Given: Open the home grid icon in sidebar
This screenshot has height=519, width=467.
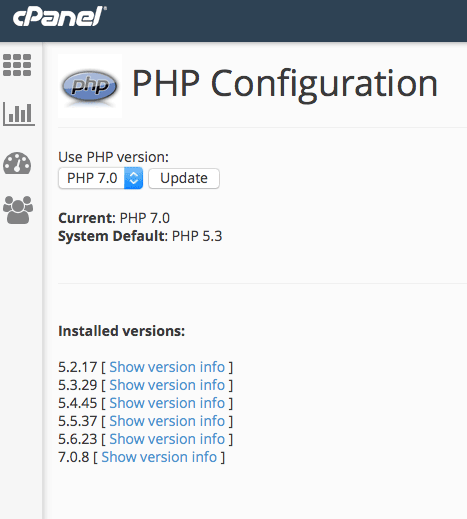Looking at the screenshot, I should pos(17,65).
